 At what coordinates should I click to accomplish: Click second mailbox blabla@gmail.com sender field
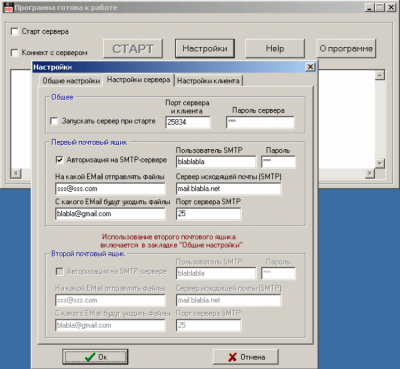coord(110,325)
